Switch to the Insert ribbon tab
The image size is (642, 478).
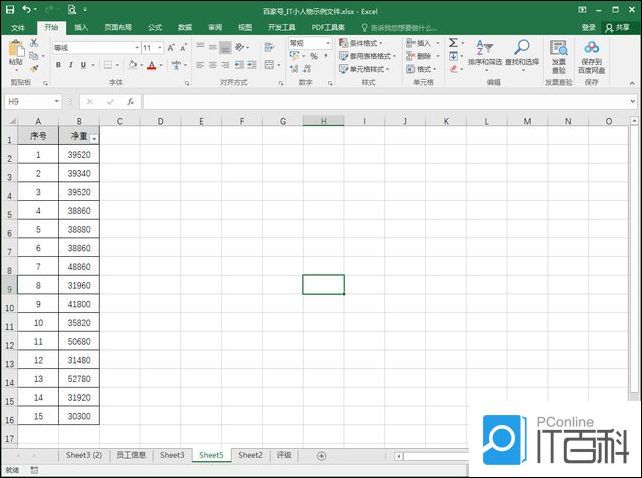point(81,27)
